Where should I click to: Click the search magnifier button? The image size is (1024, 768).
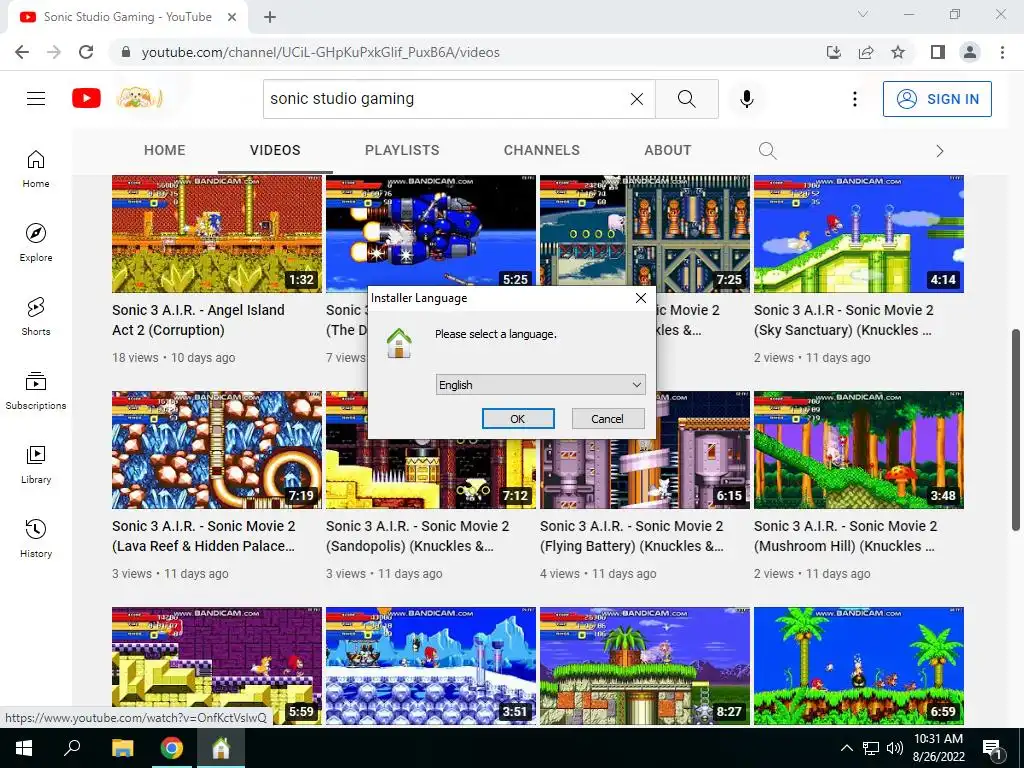point(686,99)
